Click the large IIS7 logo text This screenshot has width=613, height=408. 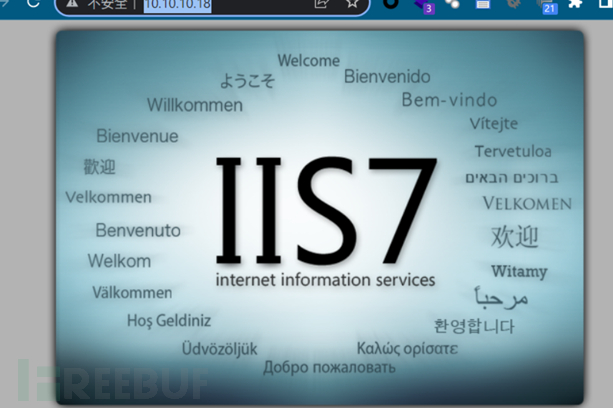tap(326, 210)
